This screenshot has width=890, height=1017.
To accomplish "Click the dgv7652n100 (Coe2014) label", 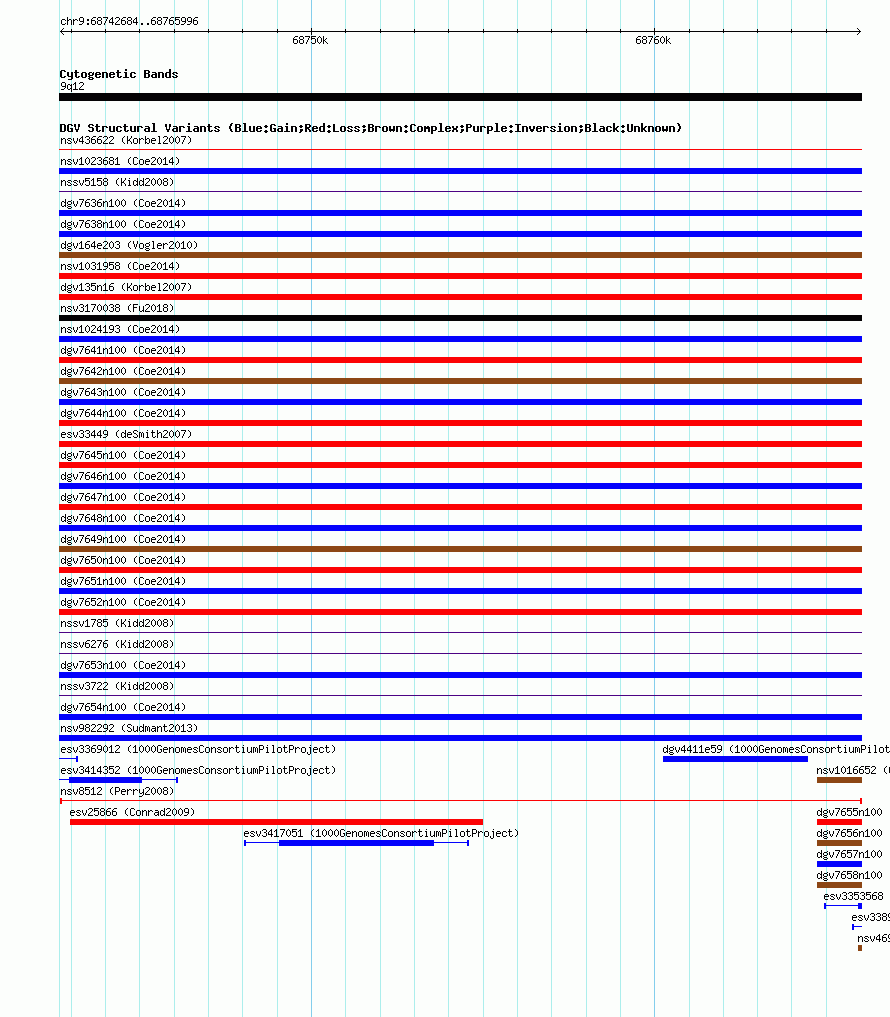I will pos(123,601).
